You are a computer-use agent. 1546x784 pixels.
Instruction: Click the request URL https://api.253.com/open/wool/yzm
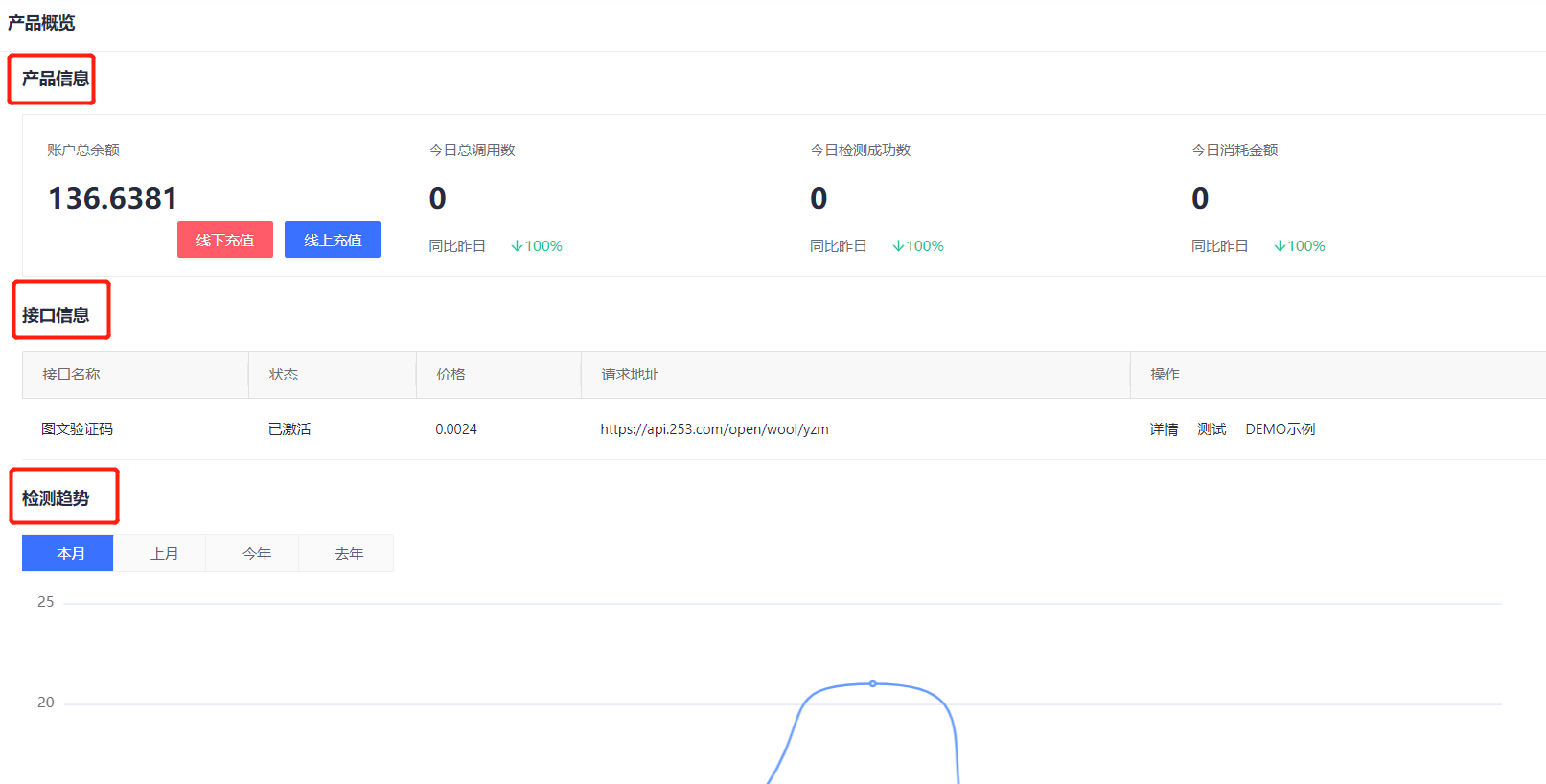pyautogui.click(x=714, y=429)
